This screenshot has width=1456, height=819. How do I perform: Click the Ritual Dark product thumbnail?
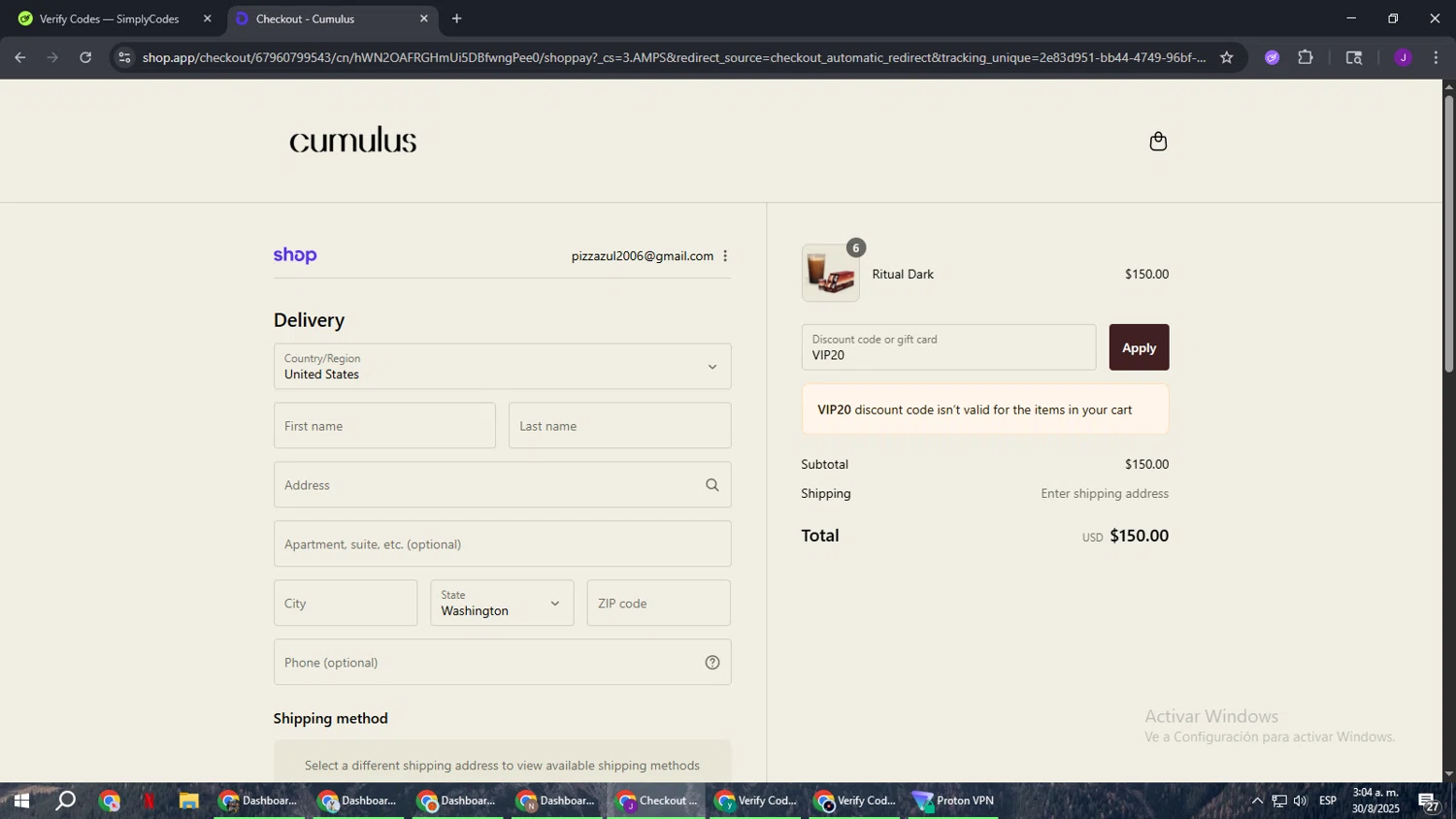(831, 273)
